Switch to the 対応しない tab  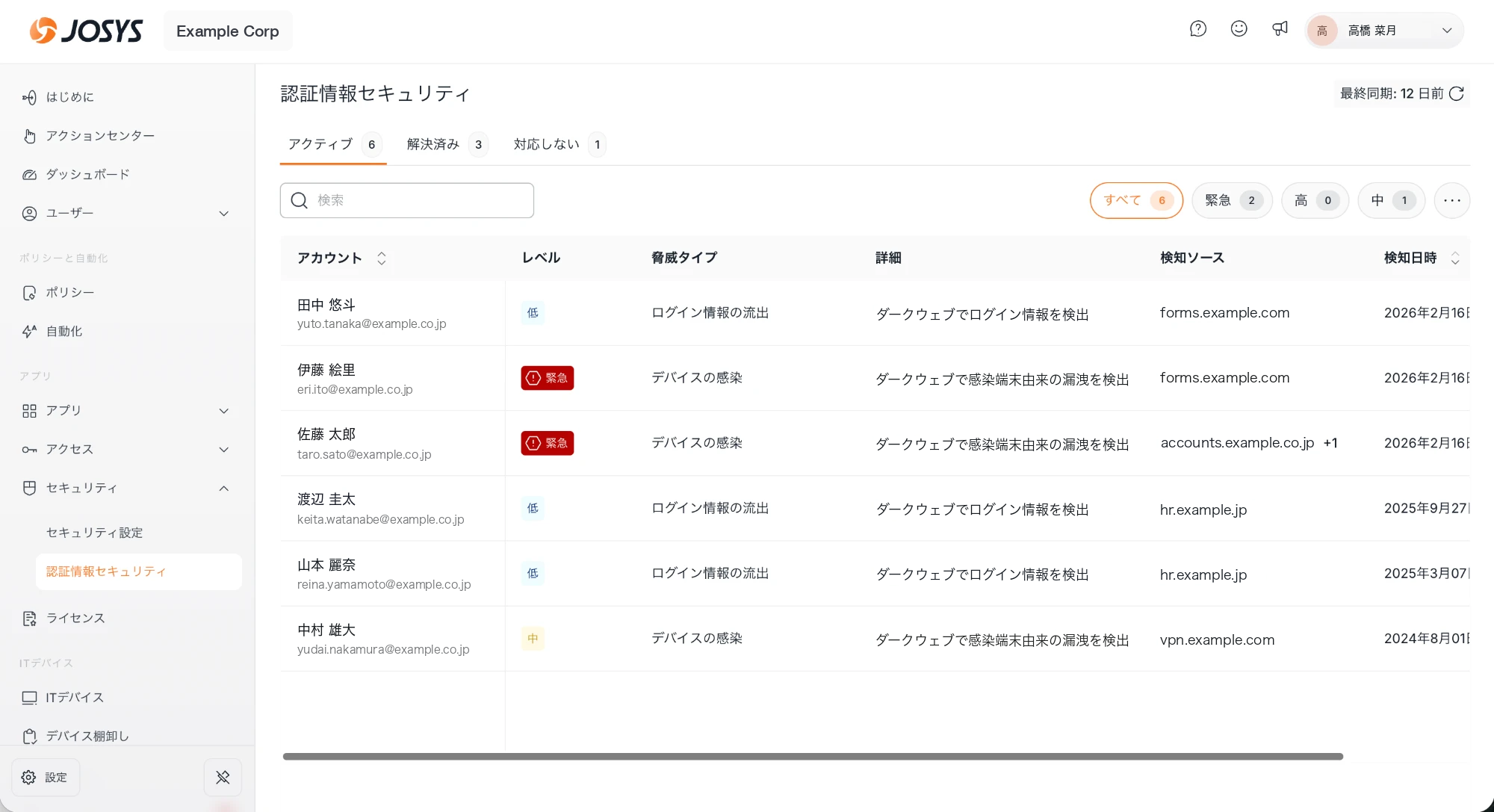click(559, 145)
